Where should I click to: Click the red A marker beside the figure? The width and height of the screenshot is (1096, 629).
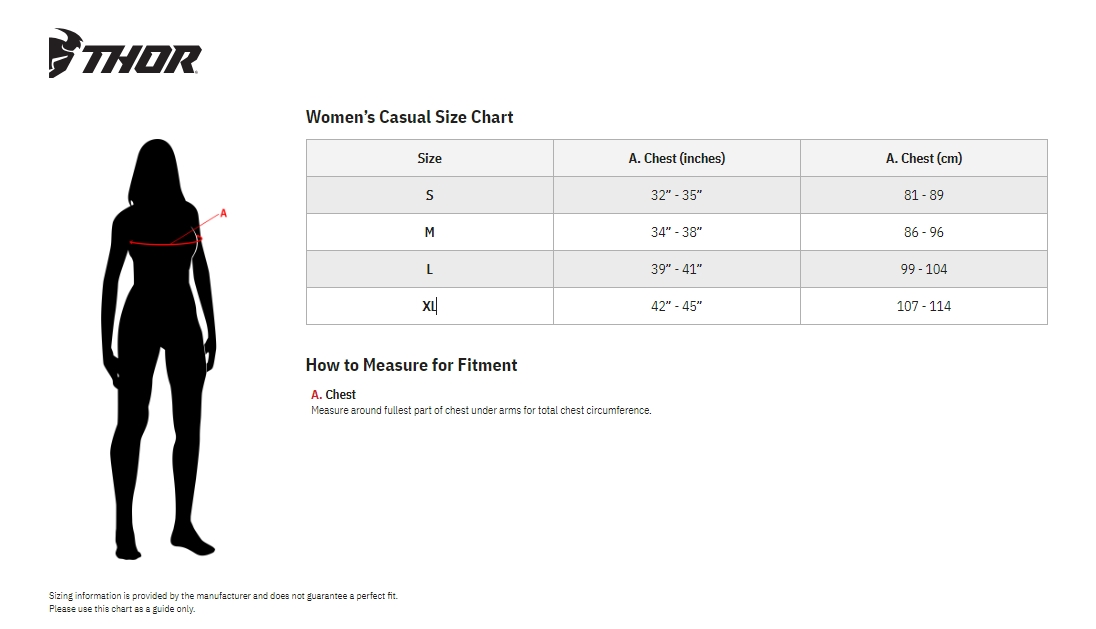223,213
